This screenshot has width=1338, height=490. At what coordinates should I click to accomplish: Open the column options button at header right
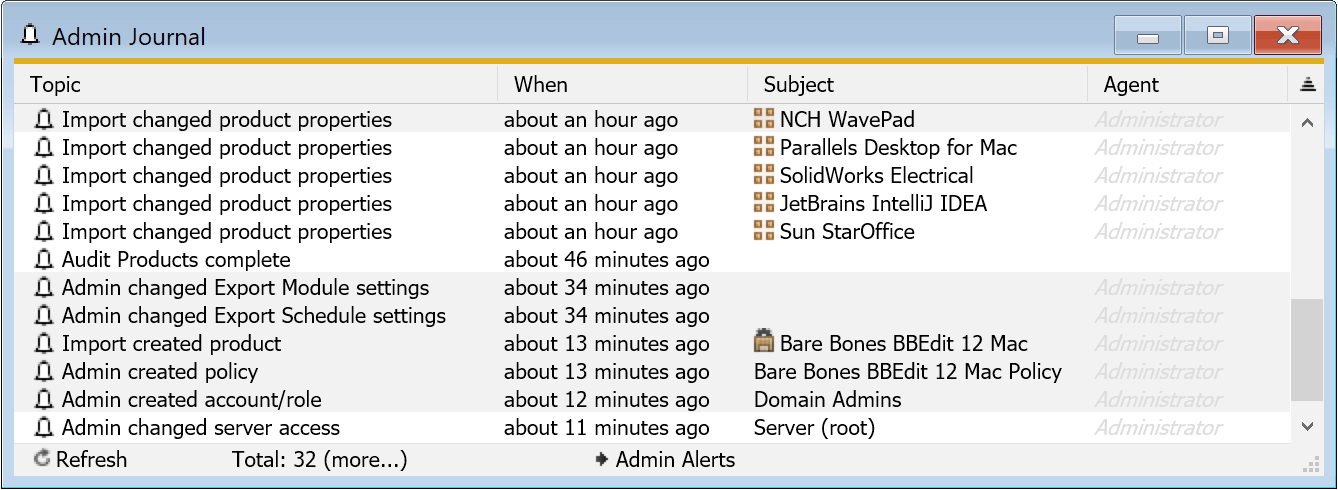1308,85
